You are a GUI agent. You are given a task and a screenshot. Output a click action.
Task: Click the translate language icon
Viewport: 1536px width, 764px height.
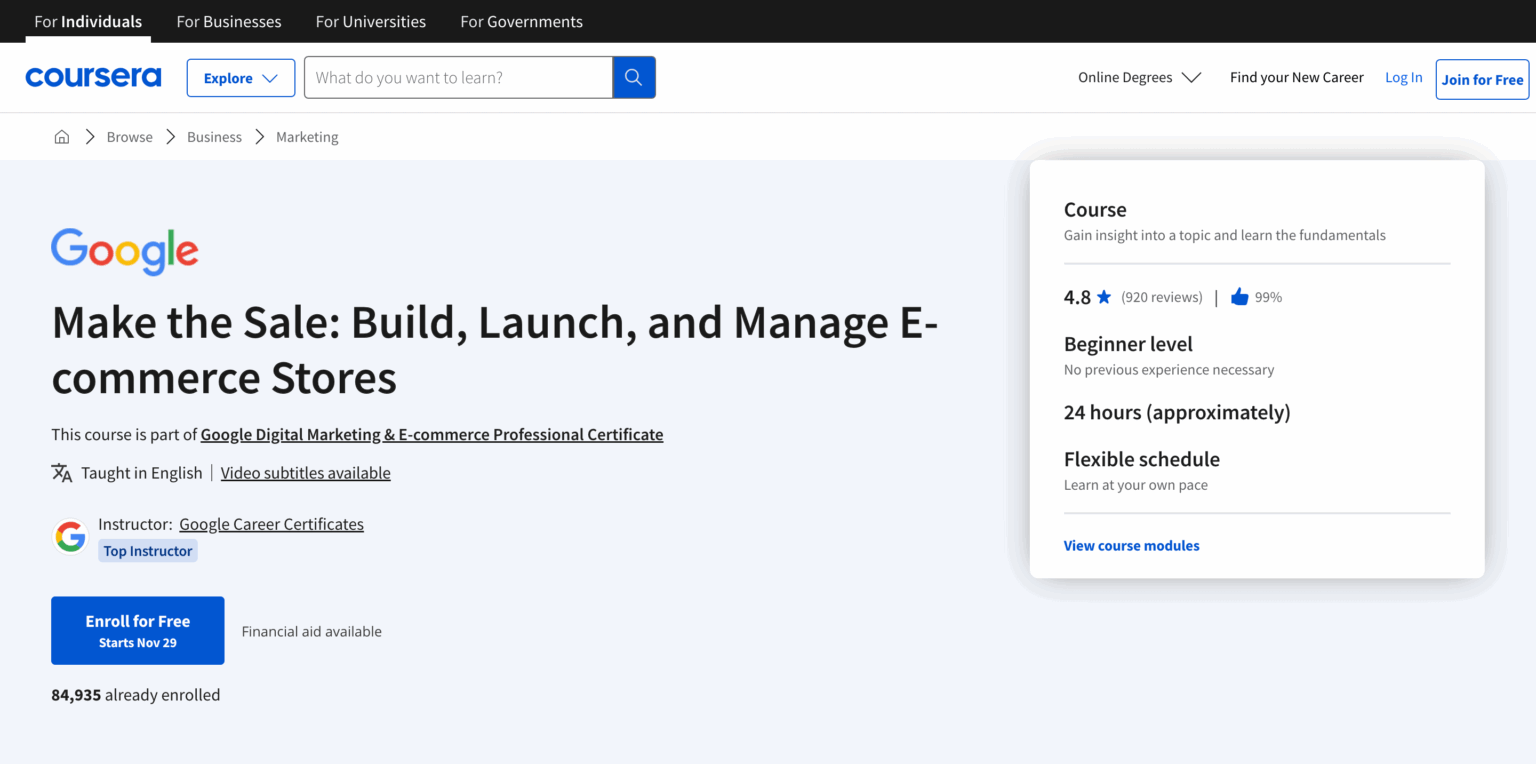tap(62, 473)
